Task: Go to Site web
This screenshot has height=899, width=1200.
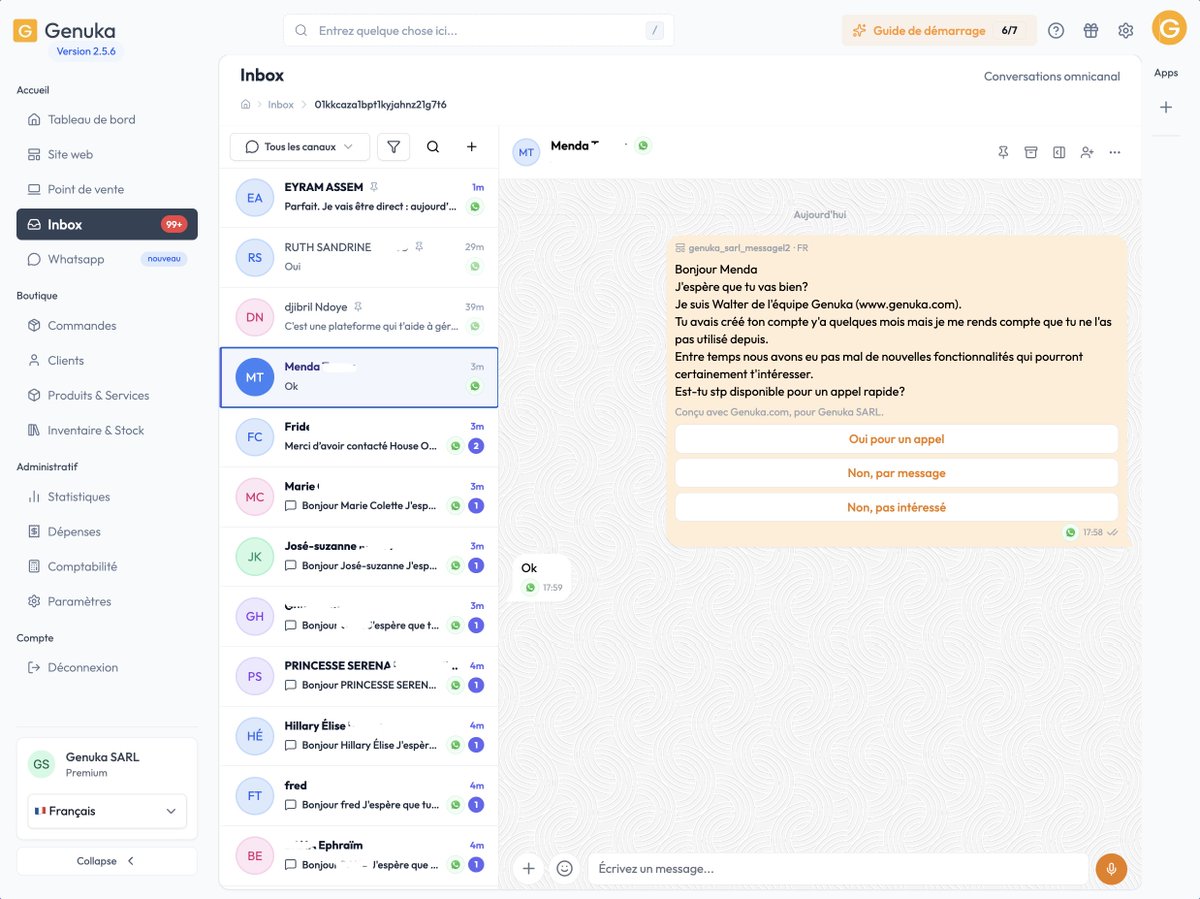Action: pos(107,154)
